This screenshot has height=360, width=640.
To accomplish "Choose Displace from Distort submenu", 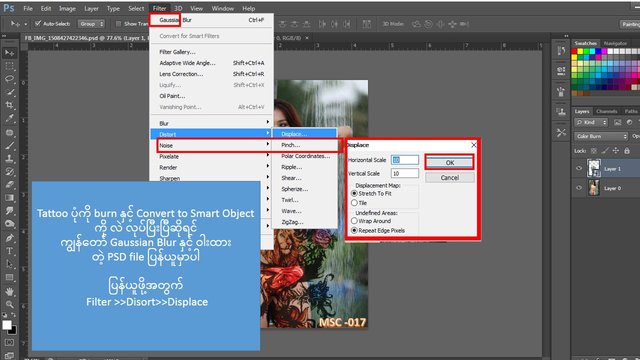I will pyautogui.click(x=304, y=134).
